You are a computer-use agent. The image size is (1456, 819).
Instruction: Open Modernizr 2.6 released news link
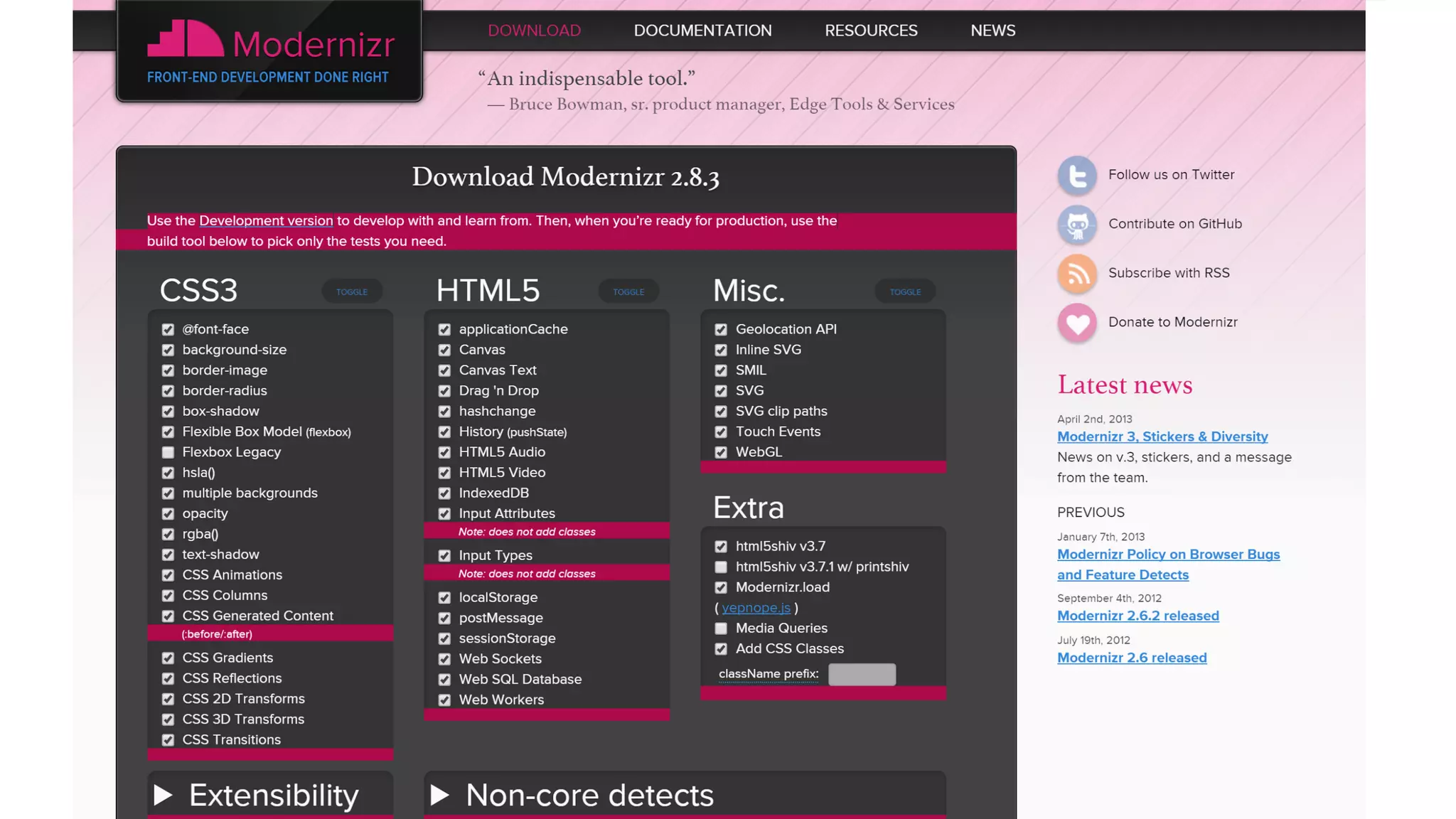click(1132, 658)
